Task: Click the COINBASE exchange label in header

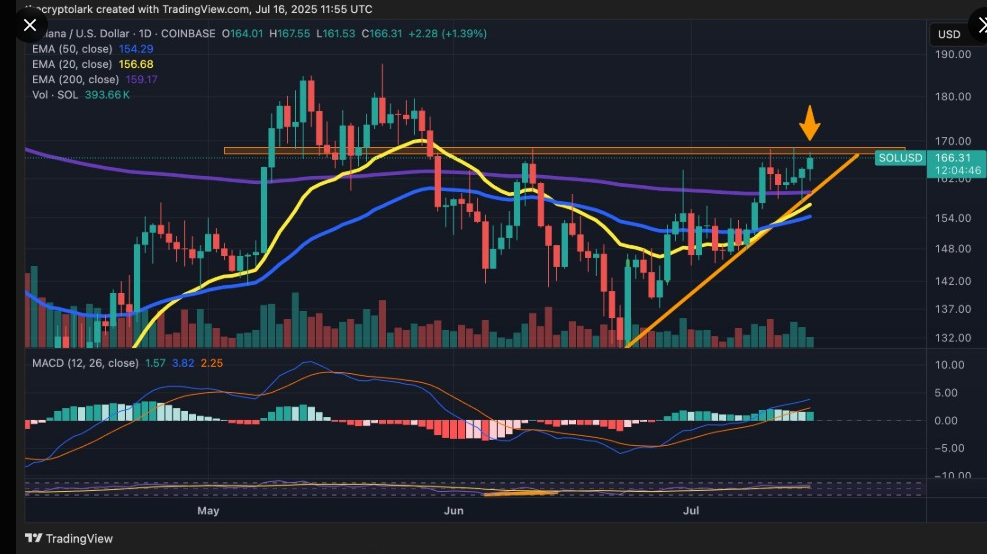Action: pos(188,34)
